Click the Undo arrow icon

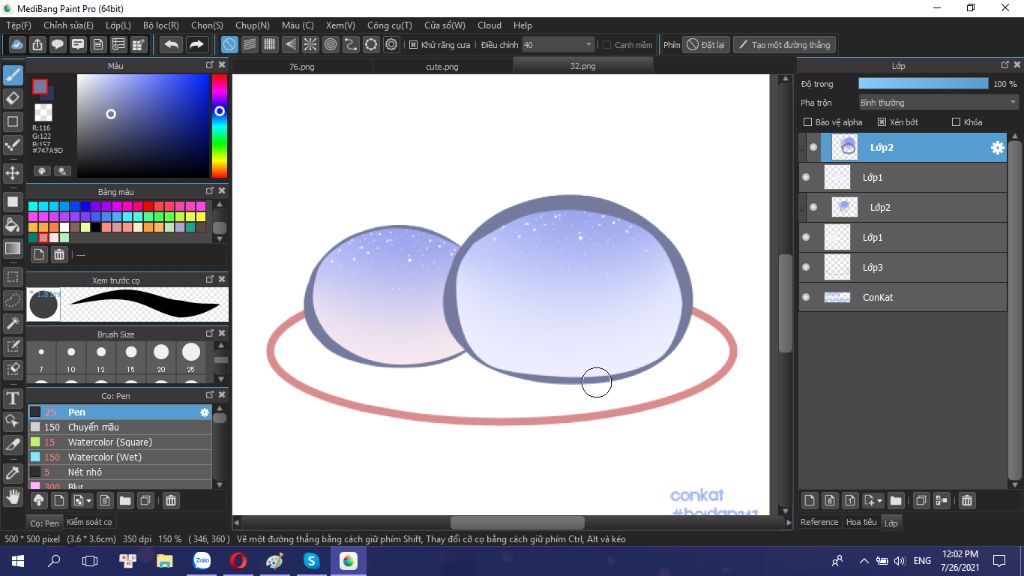point(171,44)
